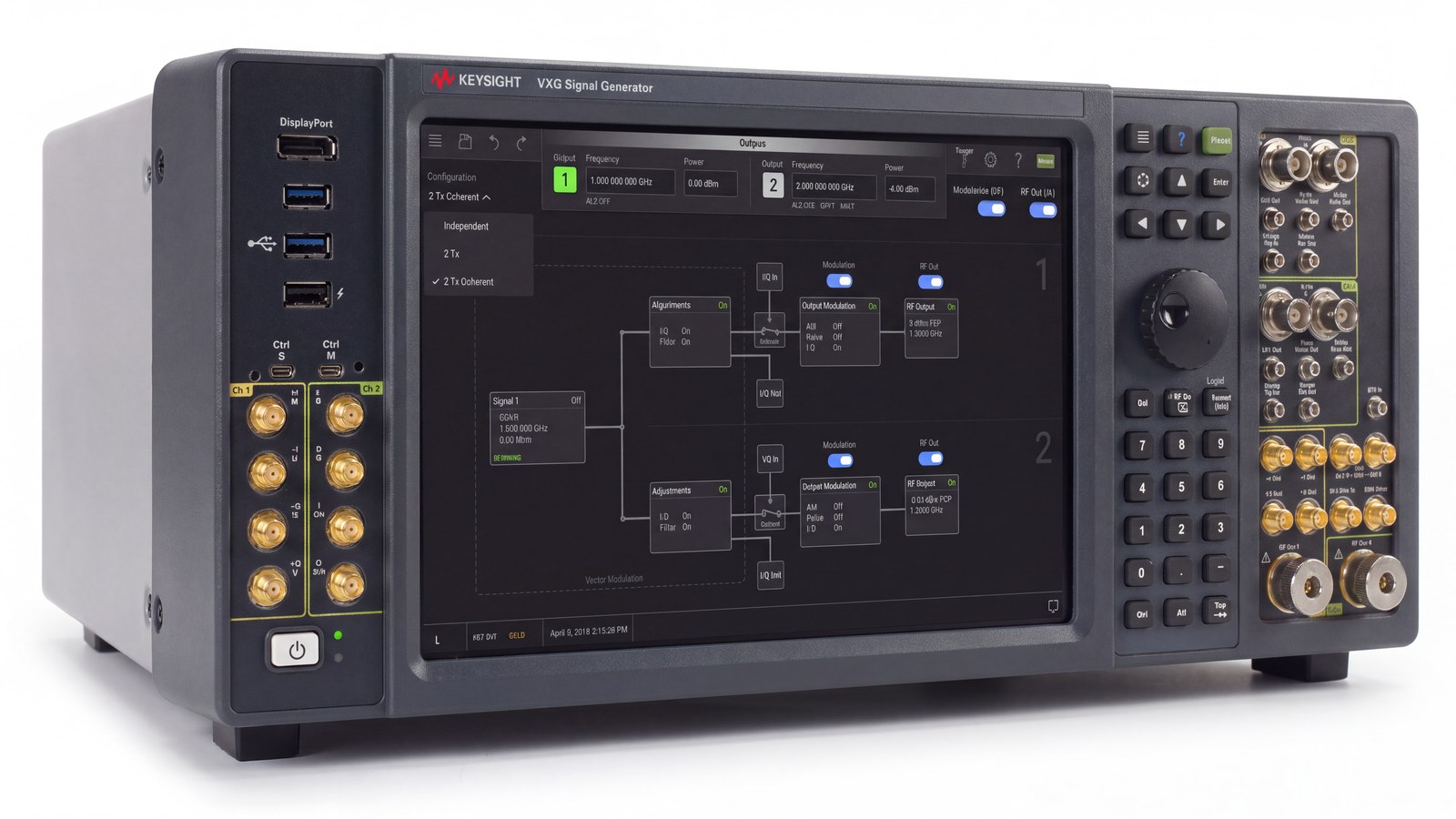The height and width of the screenshot is (819, 1456).
Task: Open channel 1 RF Output block
Action: point(931,329)
